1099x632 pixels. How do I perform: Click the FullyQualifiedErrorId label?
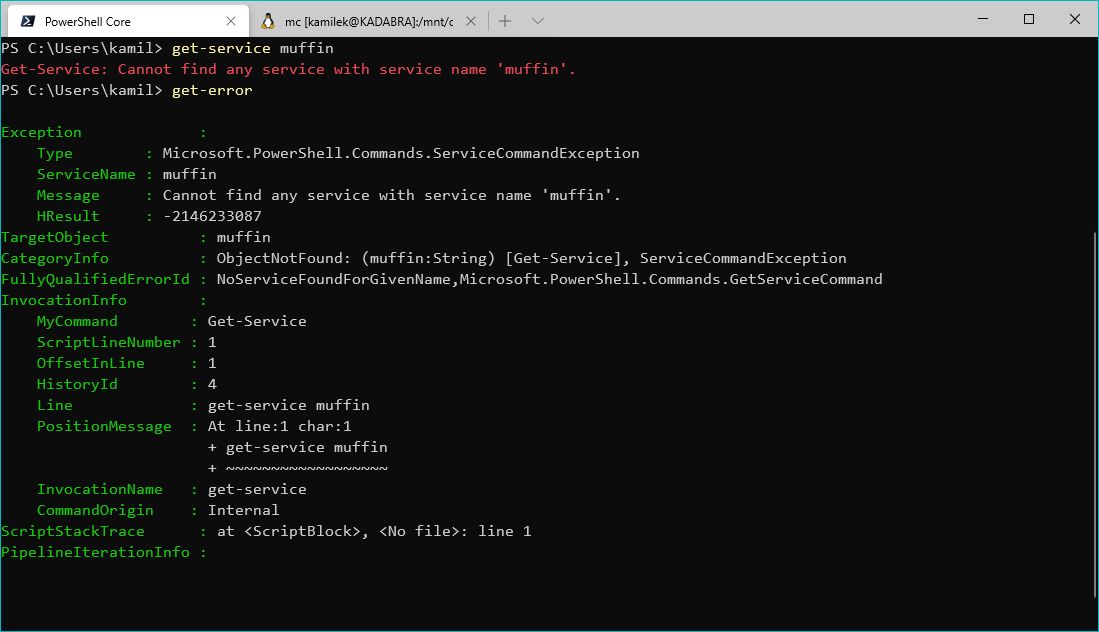(x=95, y=279)
